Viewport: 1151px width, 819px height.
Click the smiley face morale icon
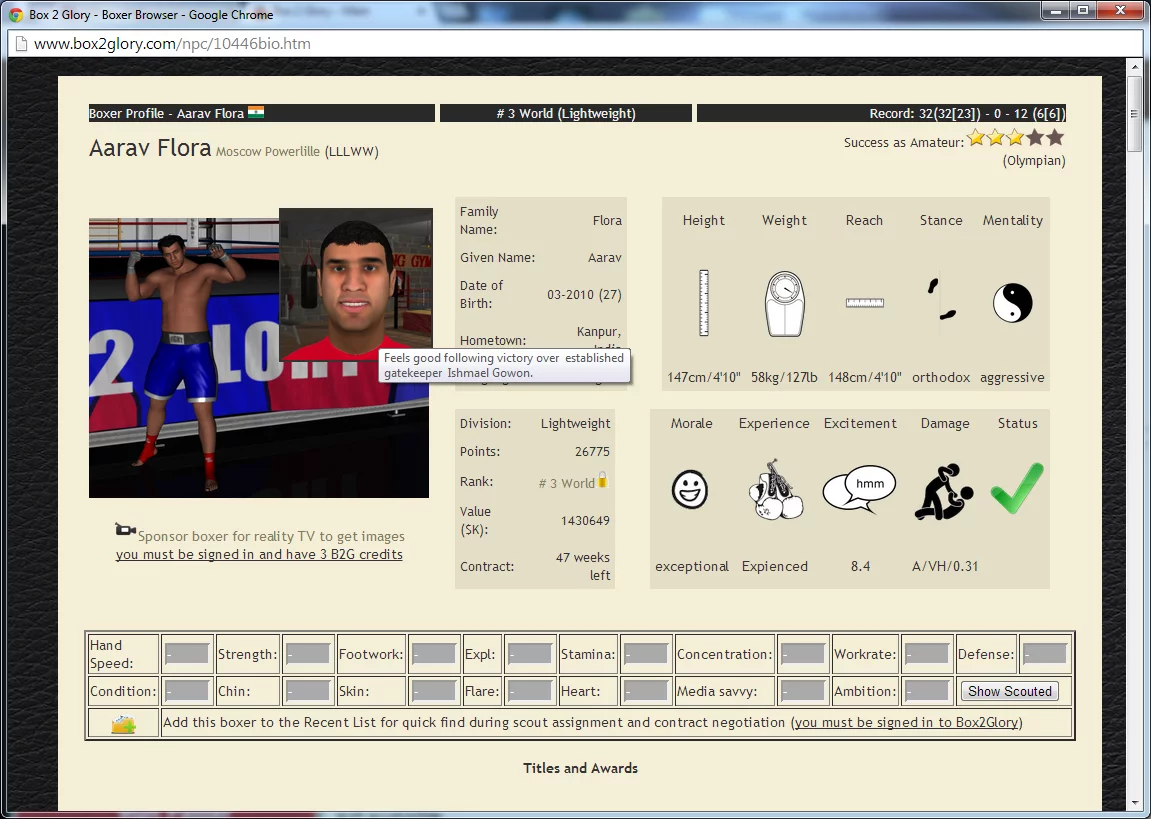(x=690, y=490)
